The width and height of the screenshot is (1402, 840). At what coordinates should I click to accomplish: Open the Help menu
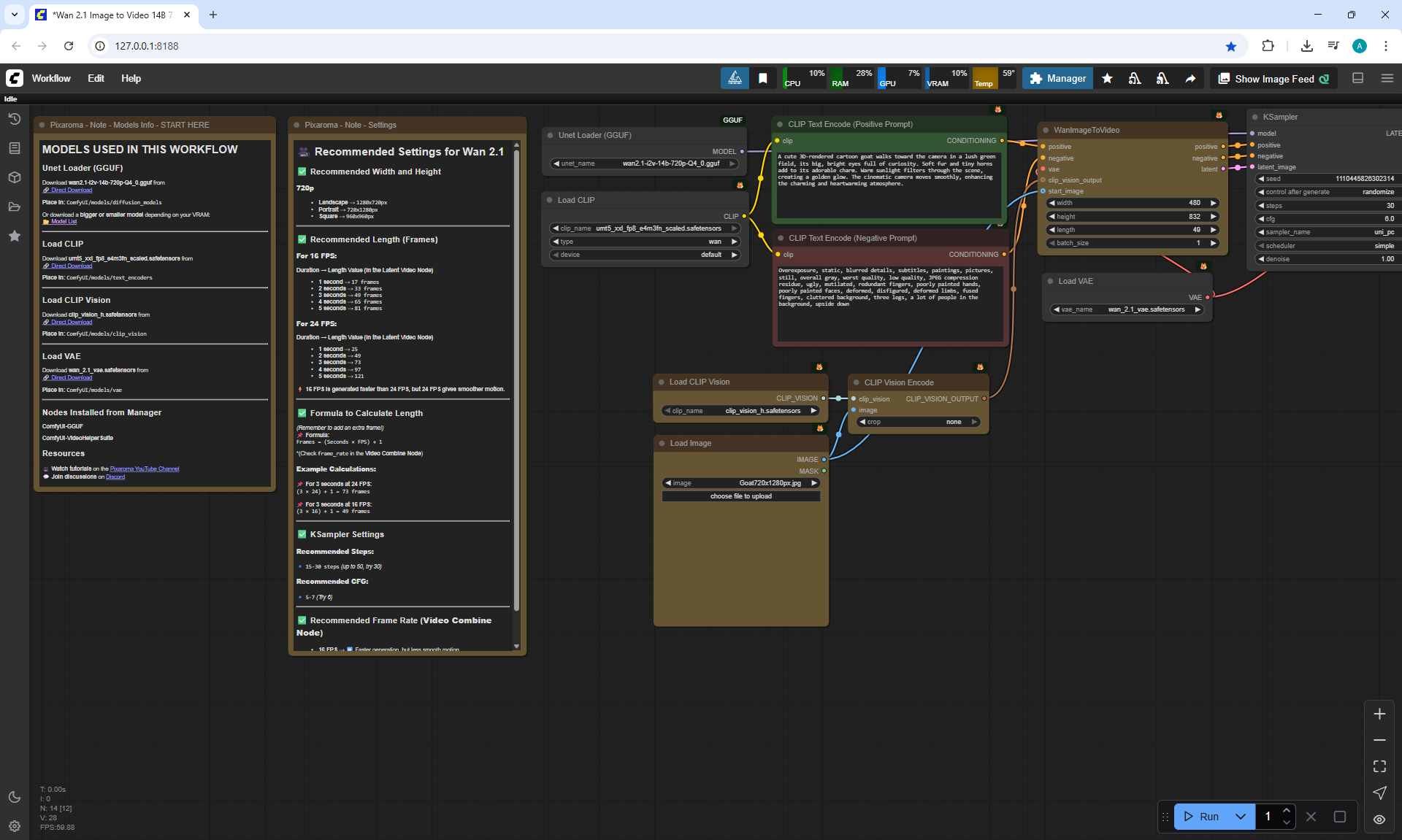131,78
